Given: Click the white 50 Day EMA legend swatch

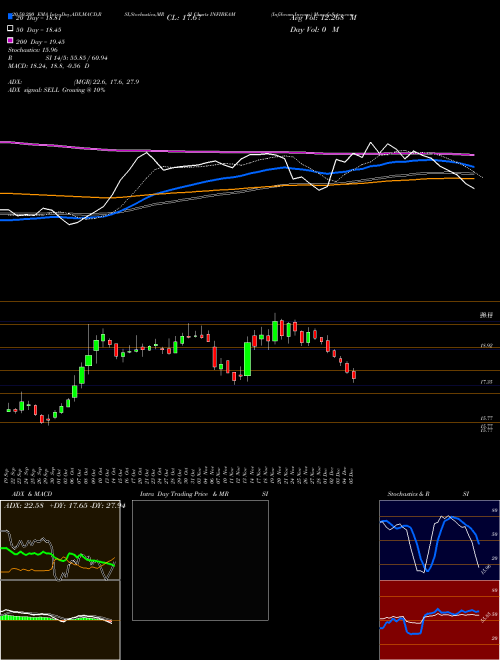Looking at the screenshot, I should coord(10,29).
